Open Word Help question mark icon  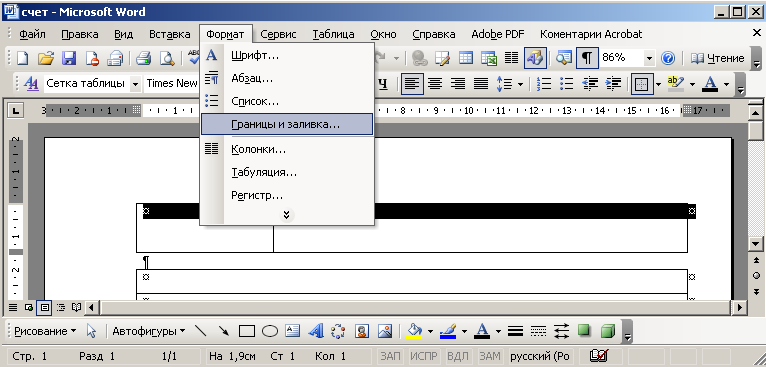pos(668,58)
